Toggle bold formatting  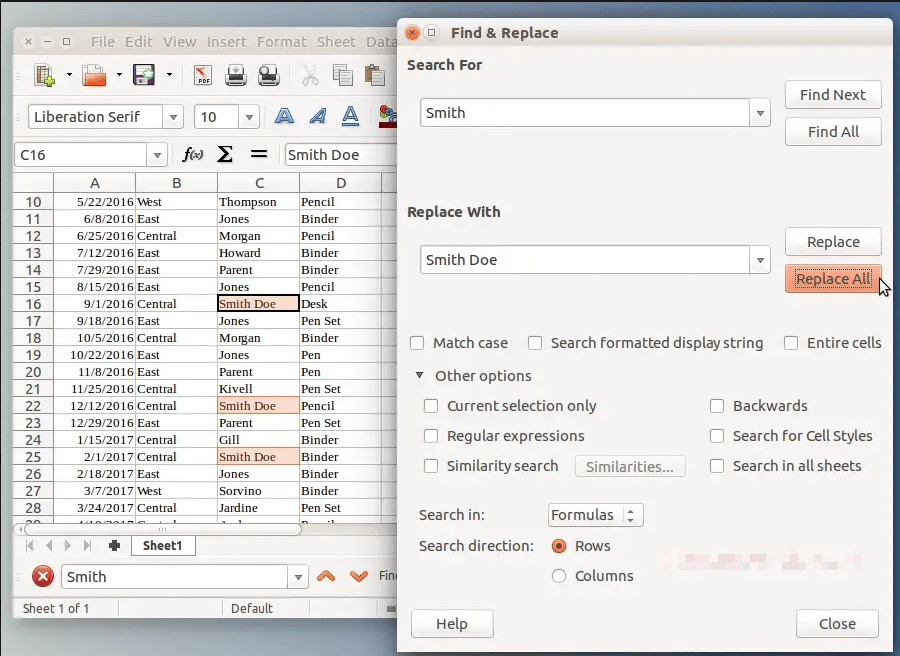tap(284, 116)
